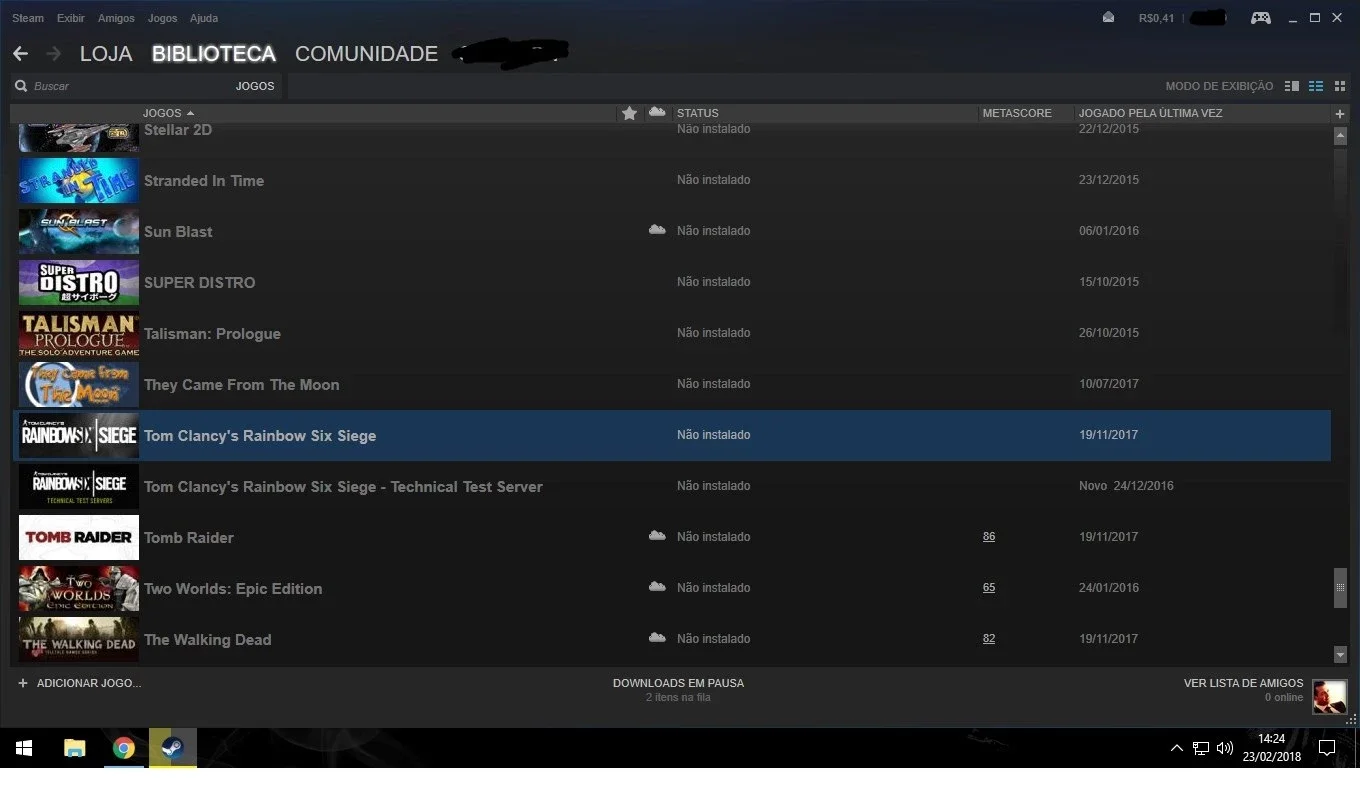Switch to the grid view mode icon
This screenshot has height=793, width=1360.
coord(1340,86)
